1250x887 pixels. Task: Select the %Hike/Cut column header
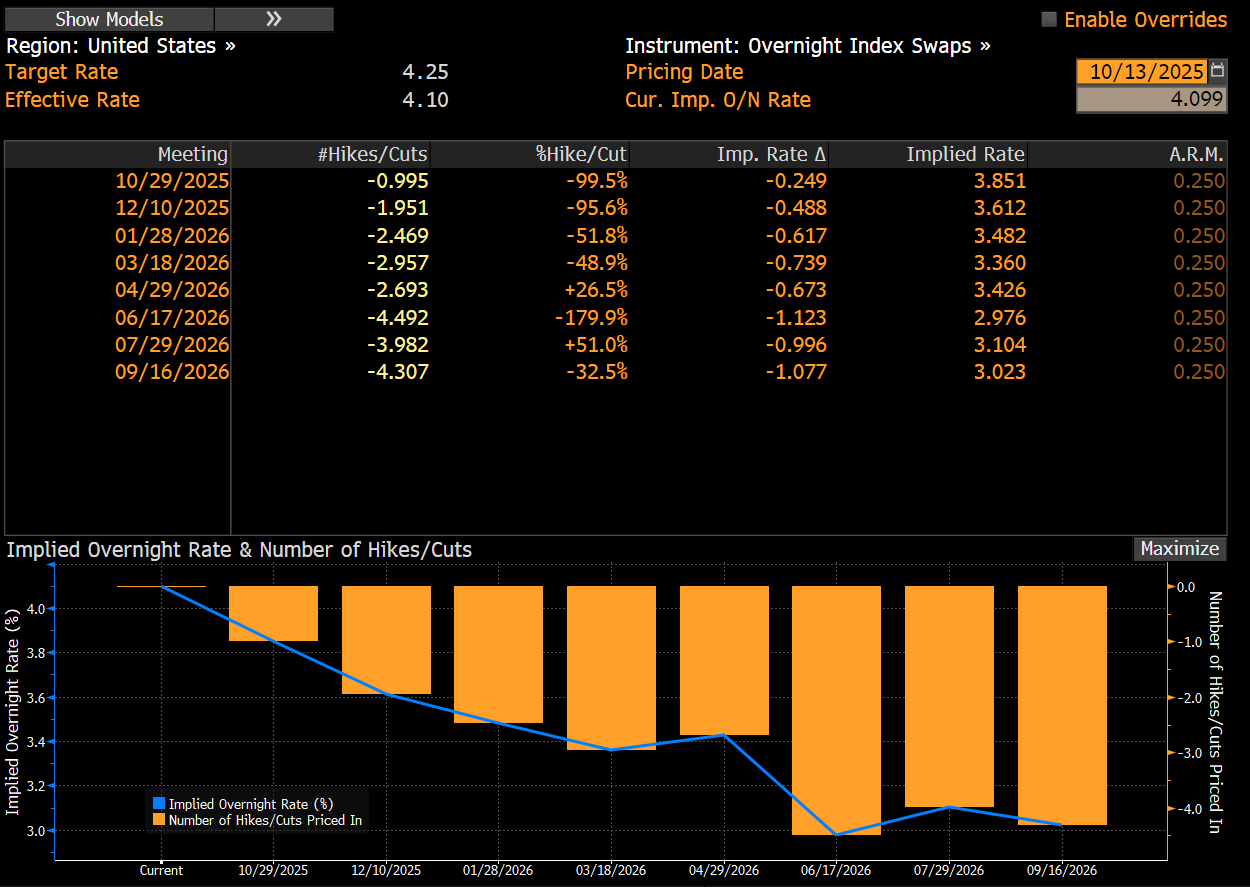point(580,154)
